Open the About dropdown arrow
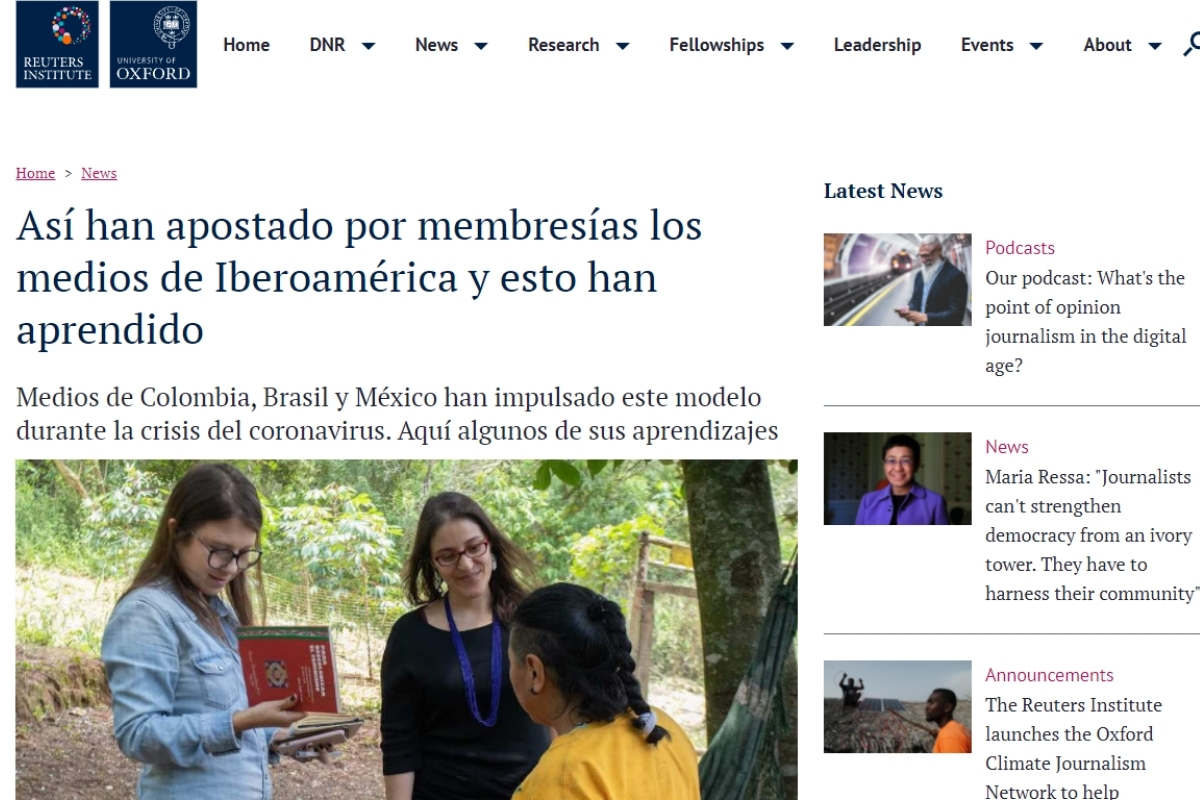The width and height of the screenshot is (1200, 800). (1155, 46)
